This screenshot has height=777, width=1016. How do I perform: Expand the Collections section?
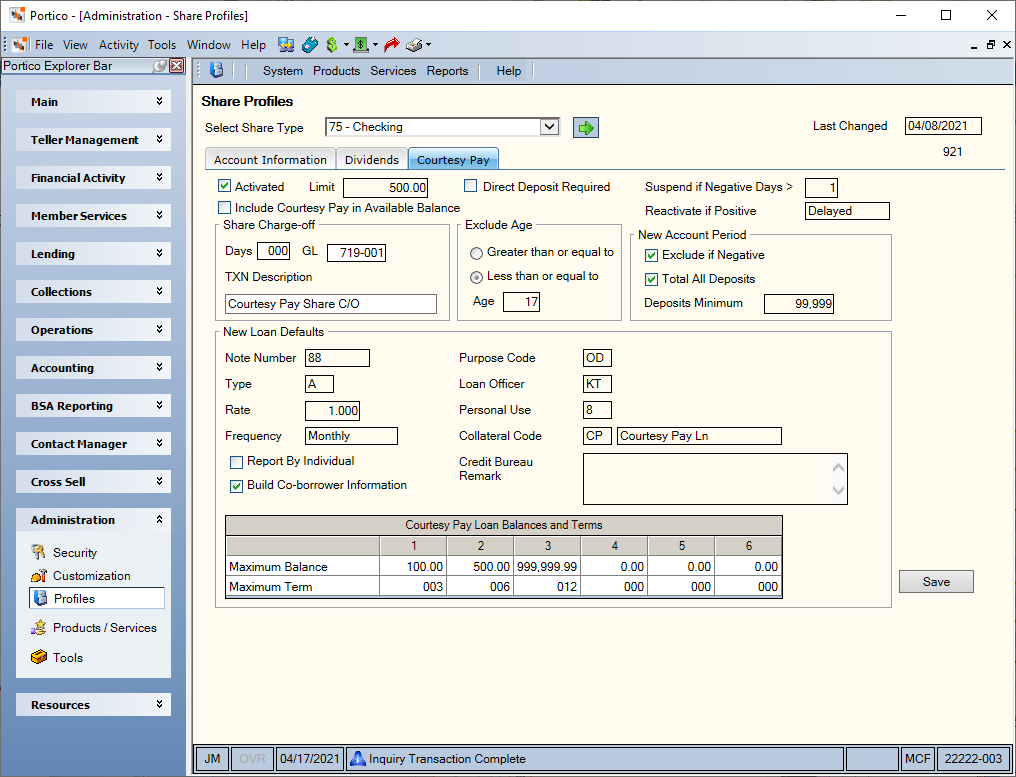pos(93,292)
